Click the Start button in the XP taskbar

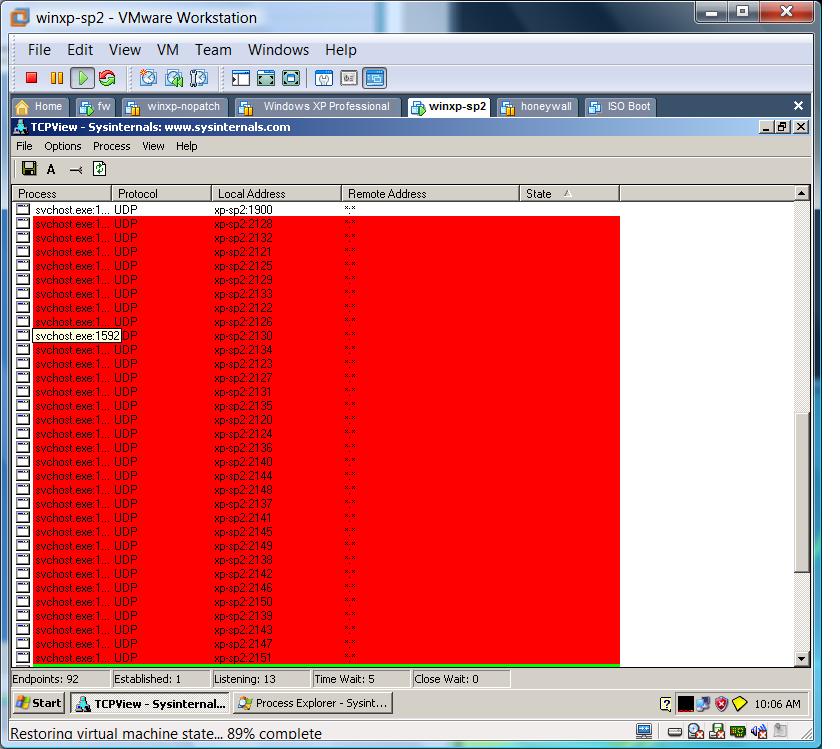point(39,703)
